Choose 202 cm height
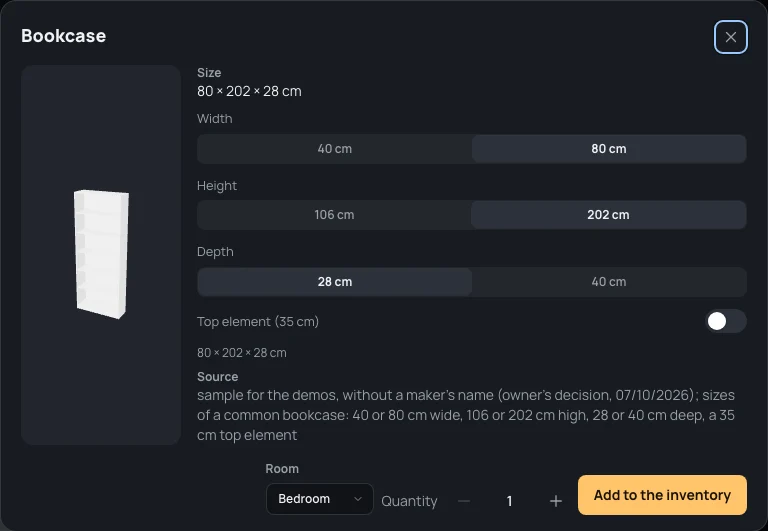Viewport: 768px width, 531px height. coord(609,215)
